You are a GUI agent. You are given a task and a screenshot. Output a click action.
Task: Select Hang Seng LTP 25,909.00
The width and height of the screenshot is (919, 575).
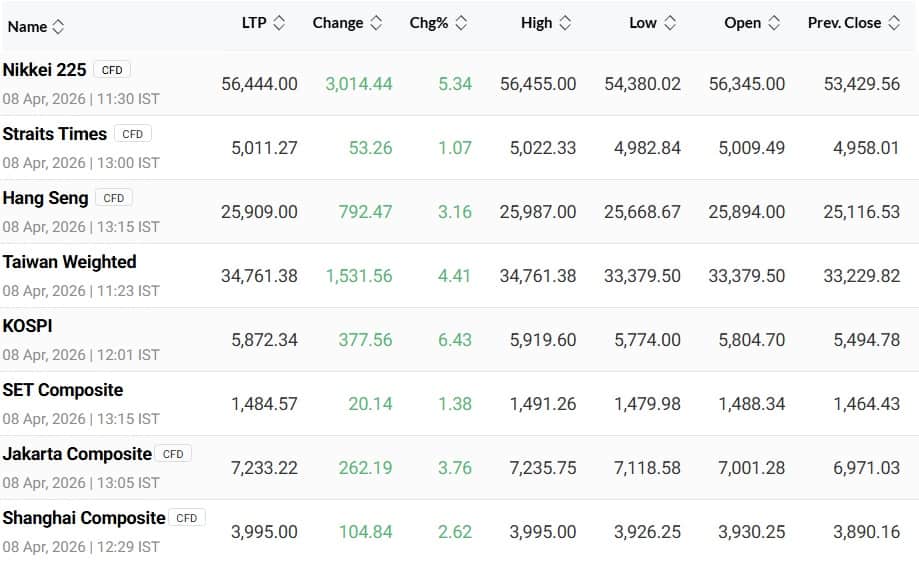coord(259,212)
